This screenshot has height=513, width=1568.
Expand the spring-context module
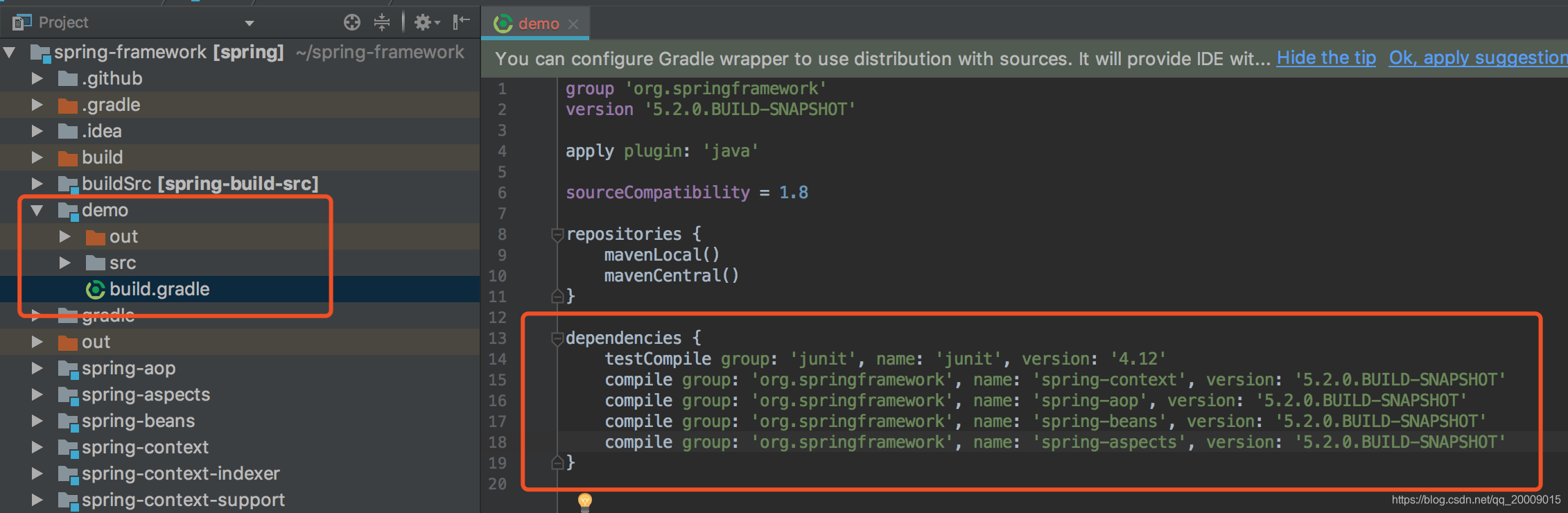[x=37, y=447]
